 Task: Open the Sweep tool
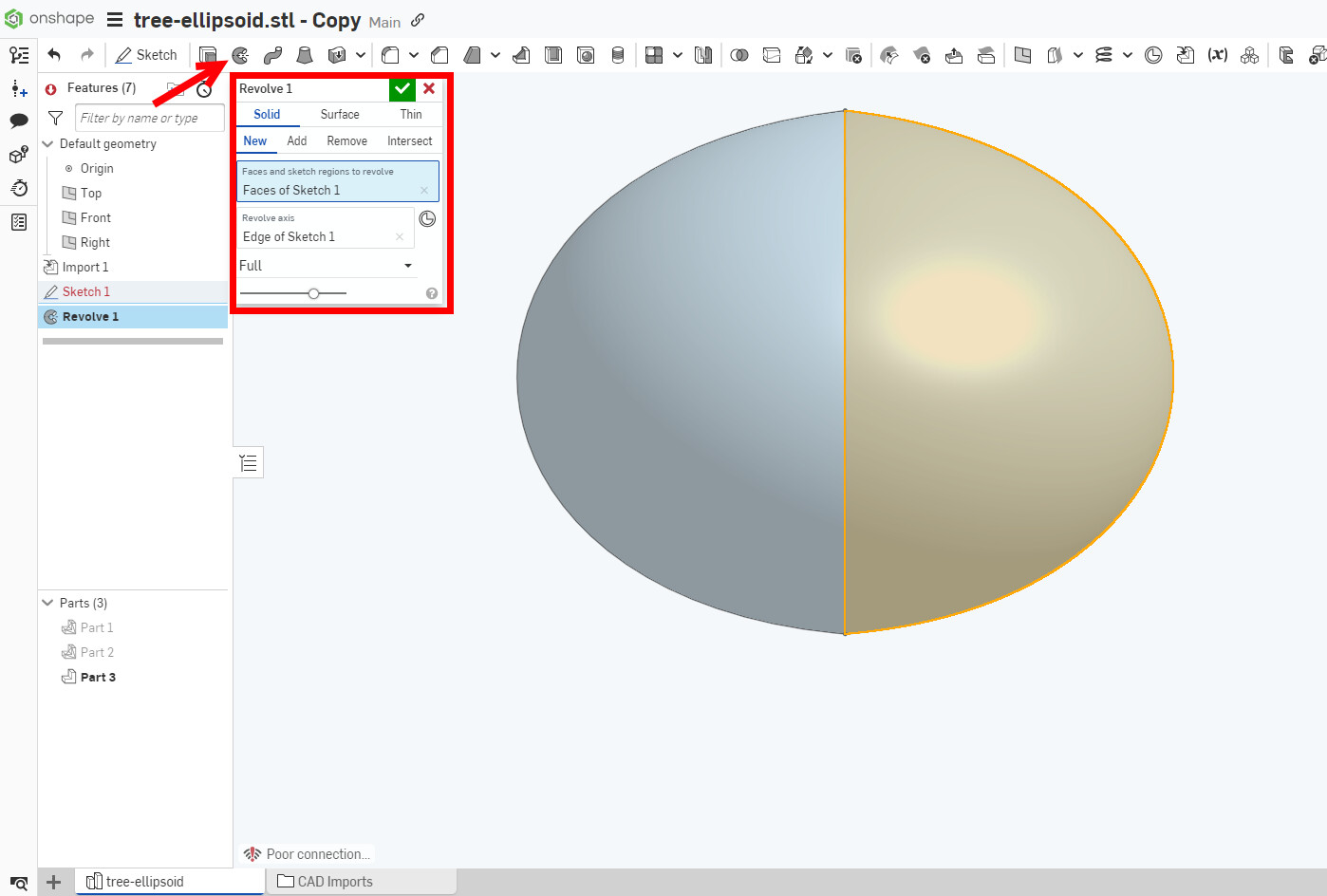[272, 54]
